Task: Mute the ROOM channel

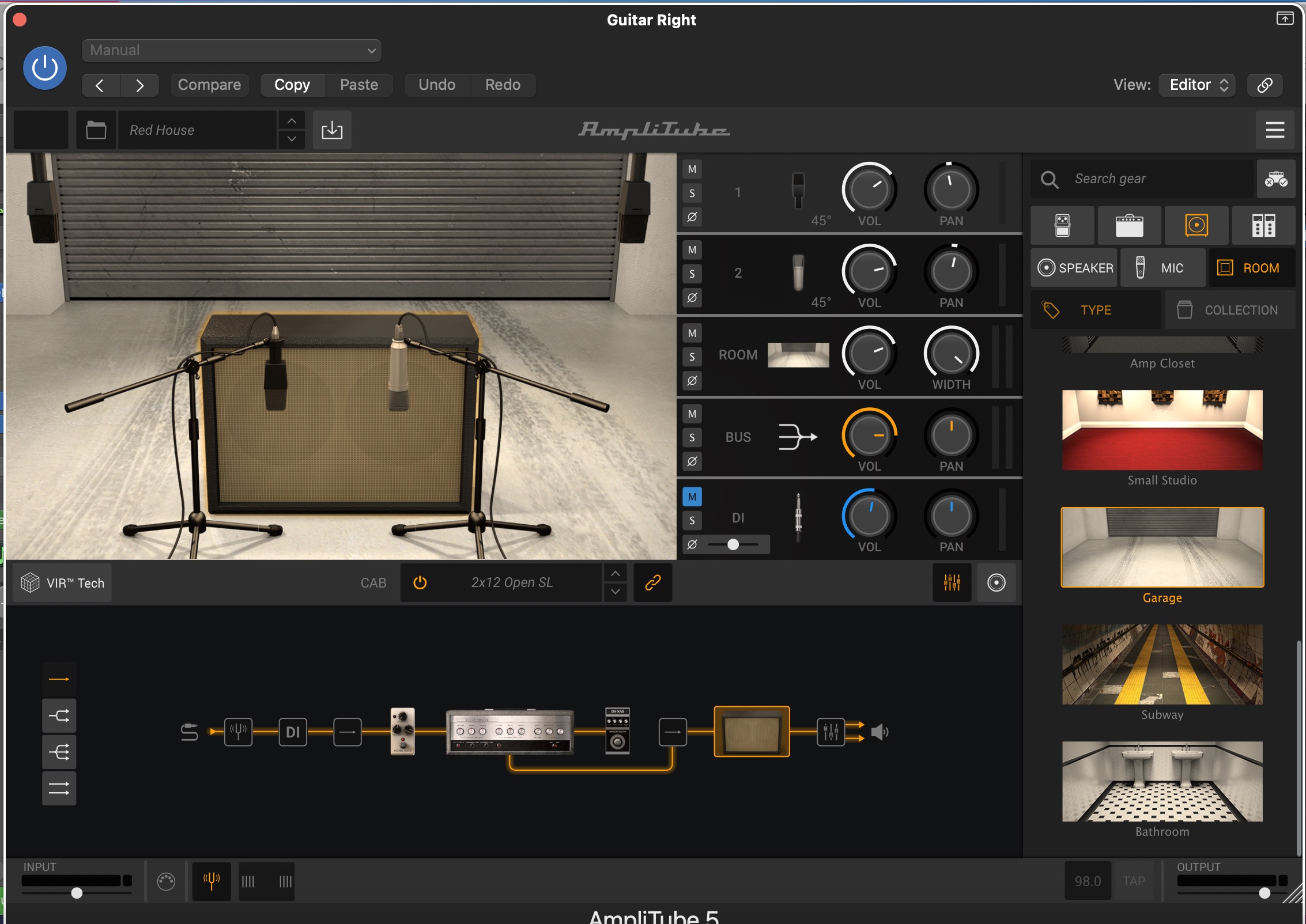Action: (x=692, y=333)
